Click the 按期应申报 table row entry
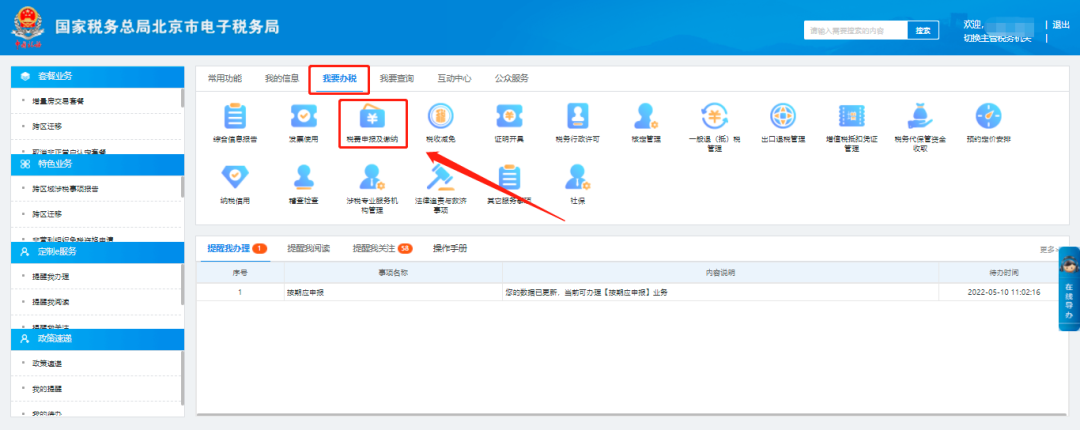Screen dimensions: 1080x430 tap(306, 292)
